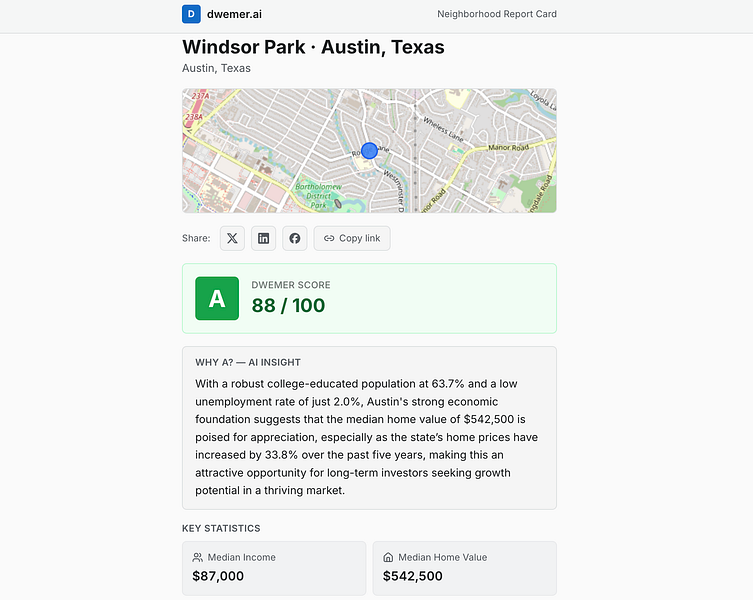Click the green A grade badge

tap(217, 298)
